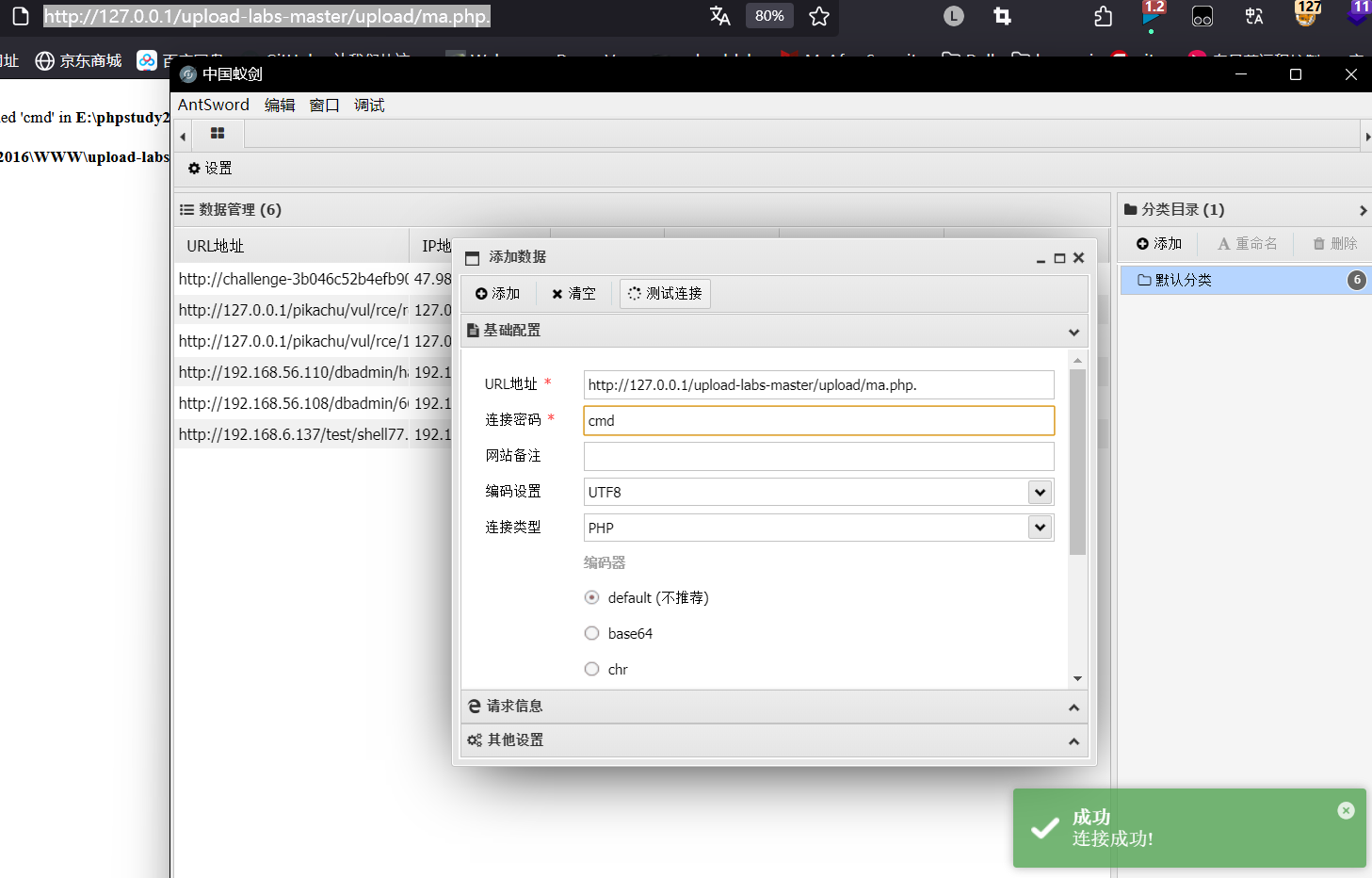The height and width of the screenshot is (878, 1372).
Task: Click the right tab scroll arrow
Action: (x=1367, y=137)
